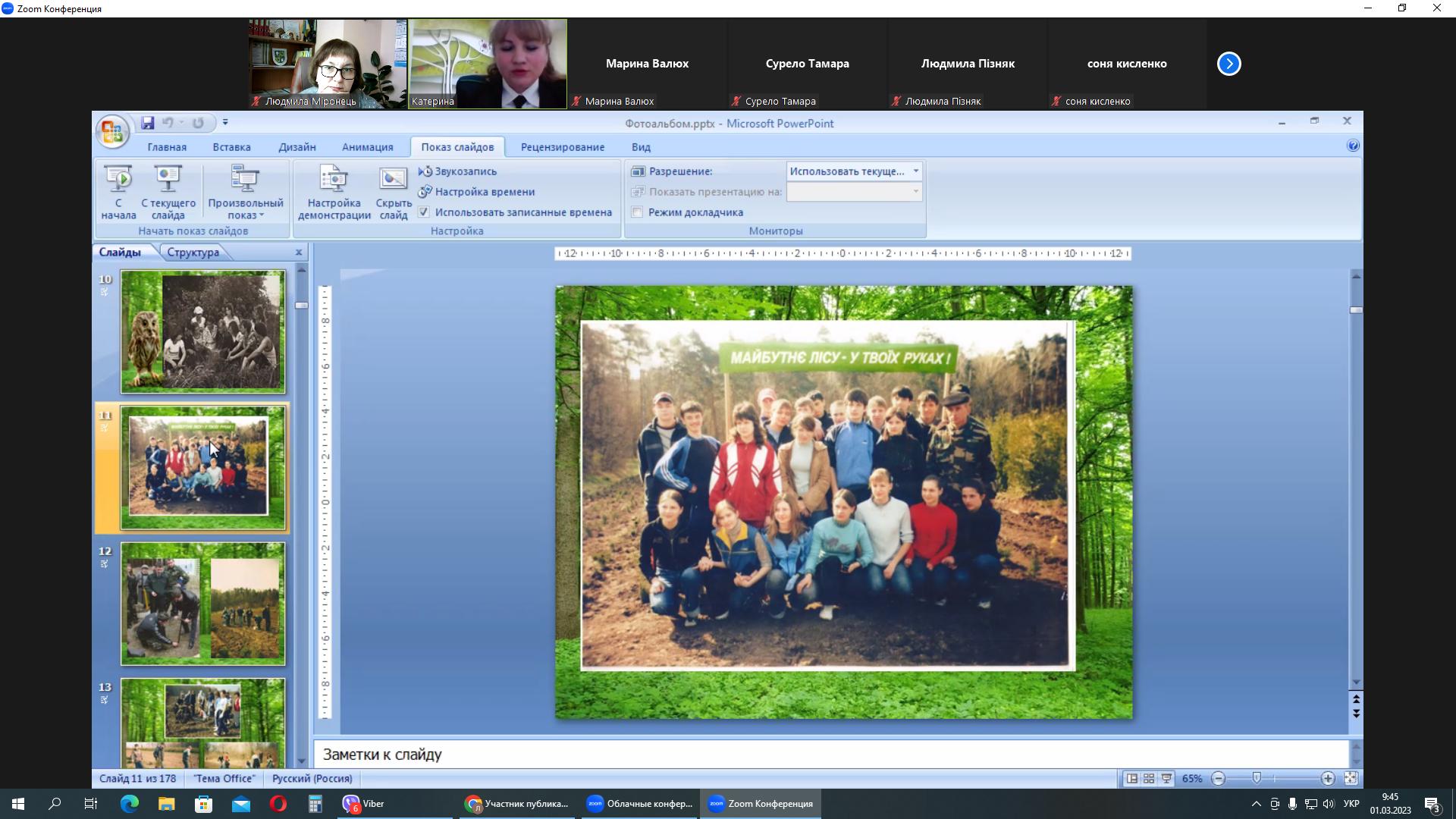Open the Анимация ribbon tab

point(367,147)
